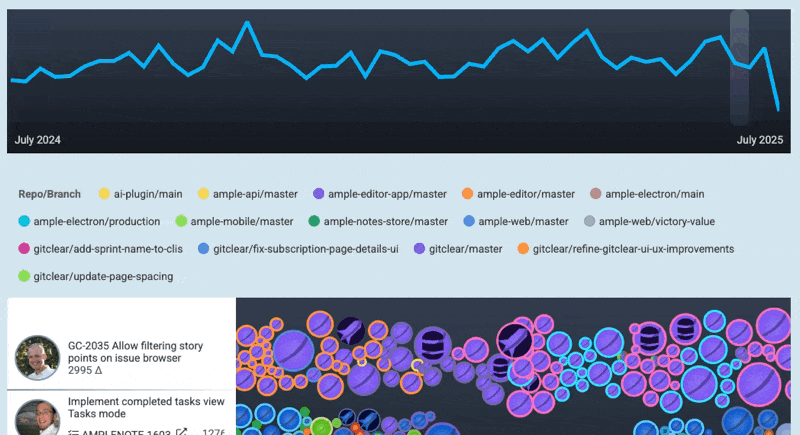Toggle ample-electron/main in the legend

pos(647,194)
